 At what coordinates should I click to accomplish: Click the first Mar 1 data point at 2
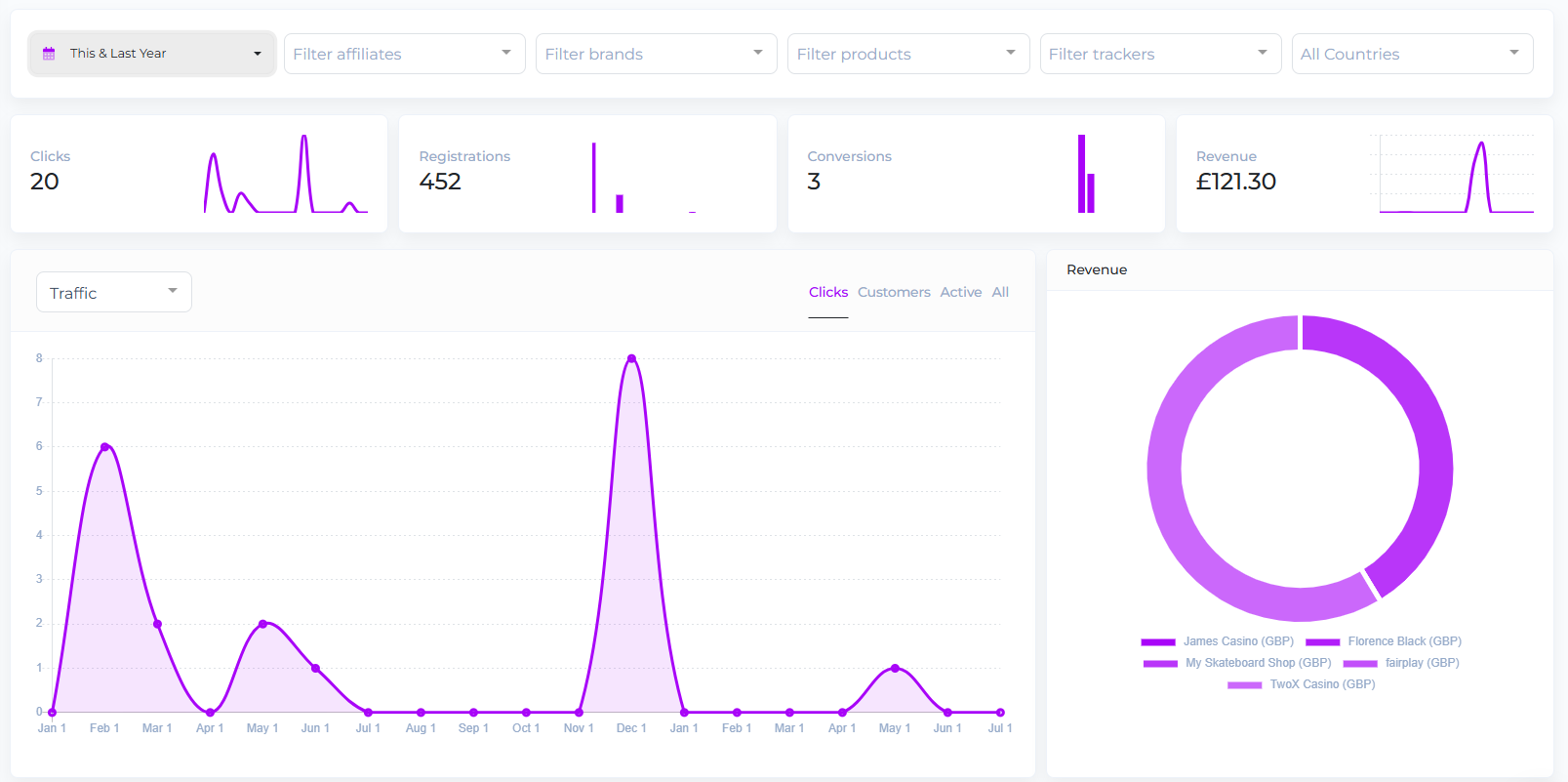(x=157, y=624)
